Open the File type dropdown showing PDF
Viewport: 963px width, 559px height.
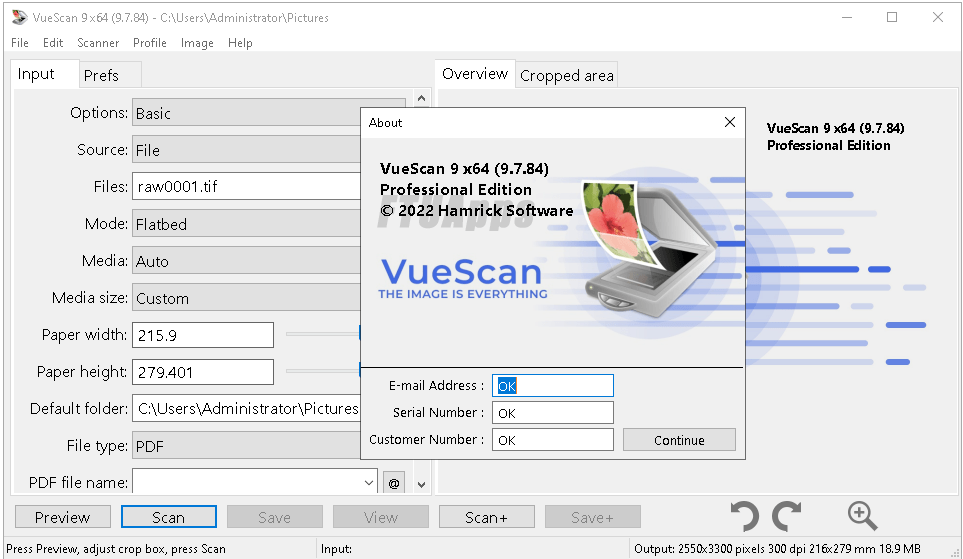(247, 446)
